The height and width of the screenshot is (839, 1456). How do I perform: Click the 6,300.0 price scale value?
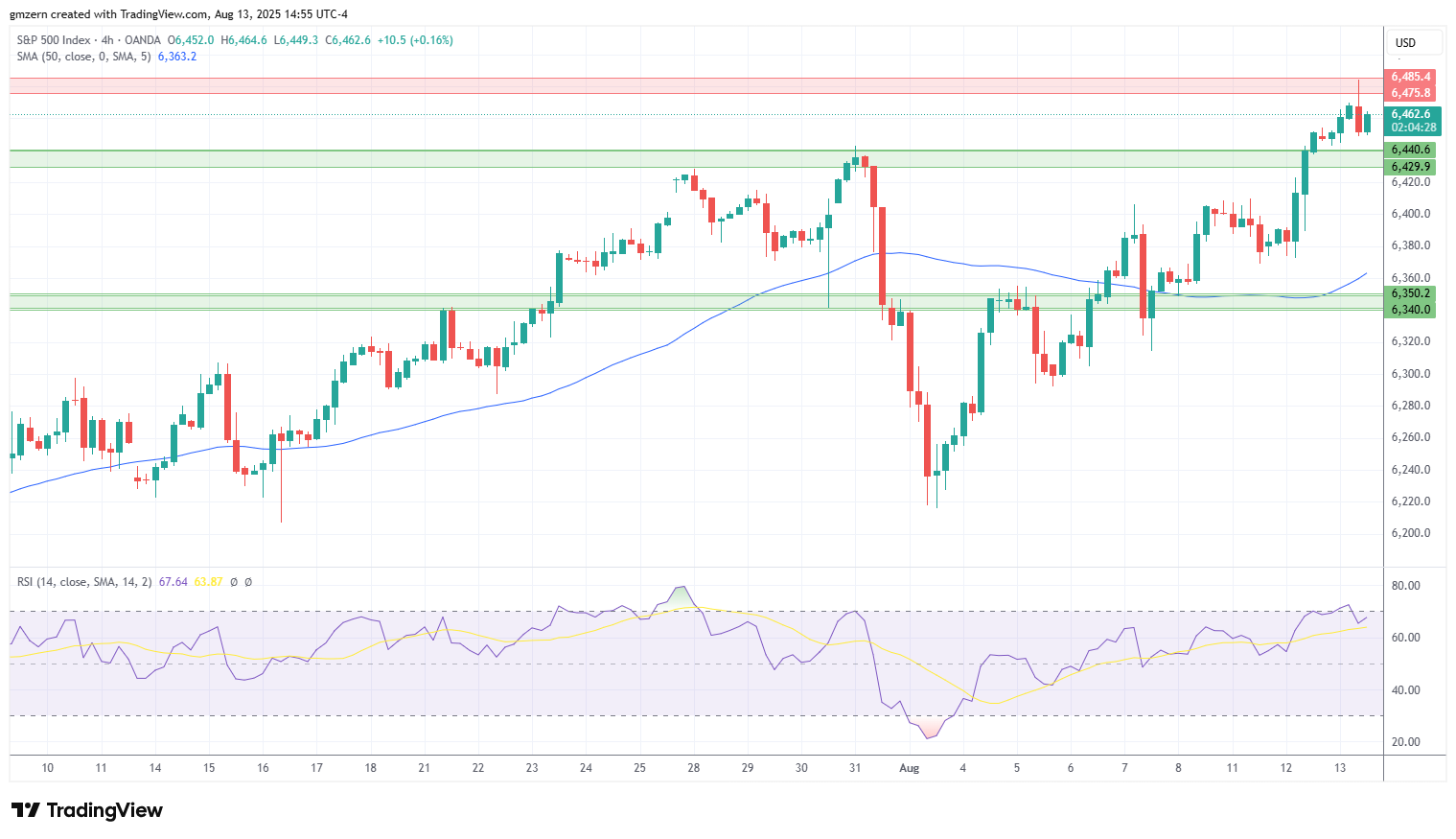(1411, 374)
